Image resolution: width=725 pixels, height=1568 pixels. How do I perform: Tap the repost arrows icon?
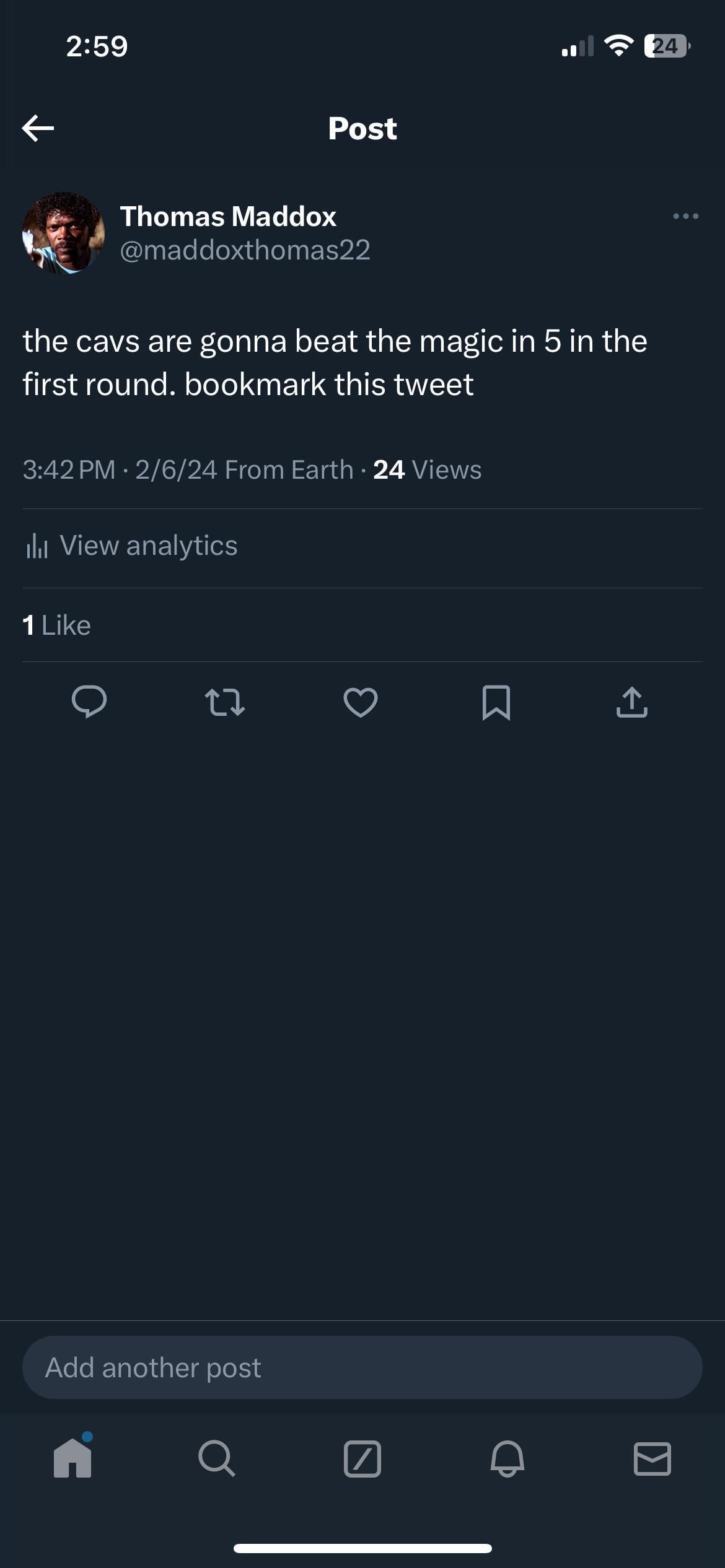225,702
